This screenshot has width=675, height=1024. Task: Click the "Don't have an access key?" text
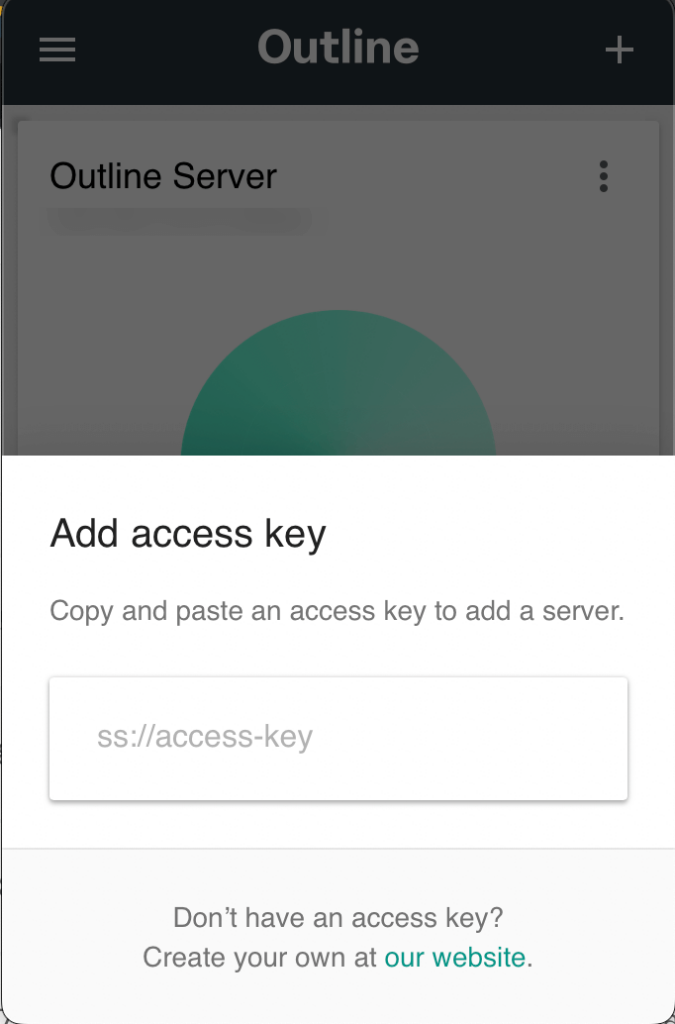[x=338, y=918]
